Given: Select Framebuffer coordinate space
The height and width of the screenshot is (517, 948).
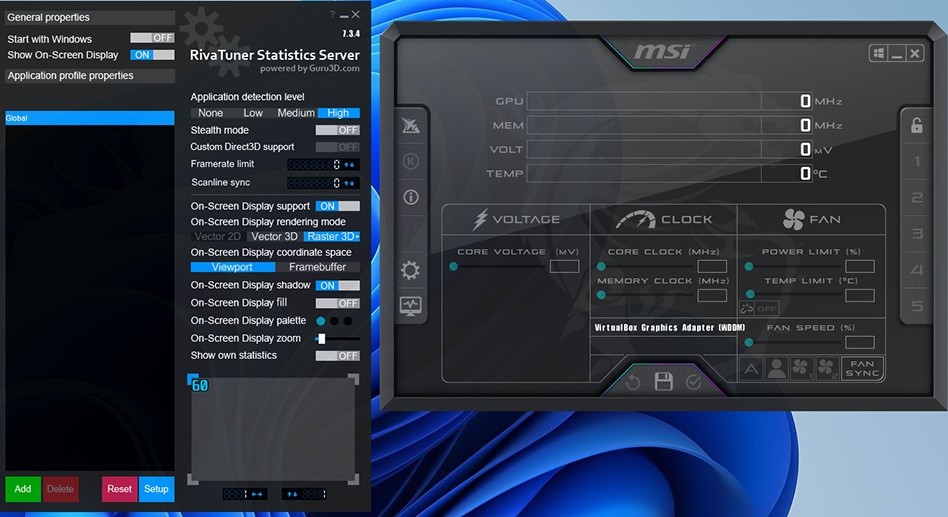Looking at the screenshot, I should tap(317, 267).
